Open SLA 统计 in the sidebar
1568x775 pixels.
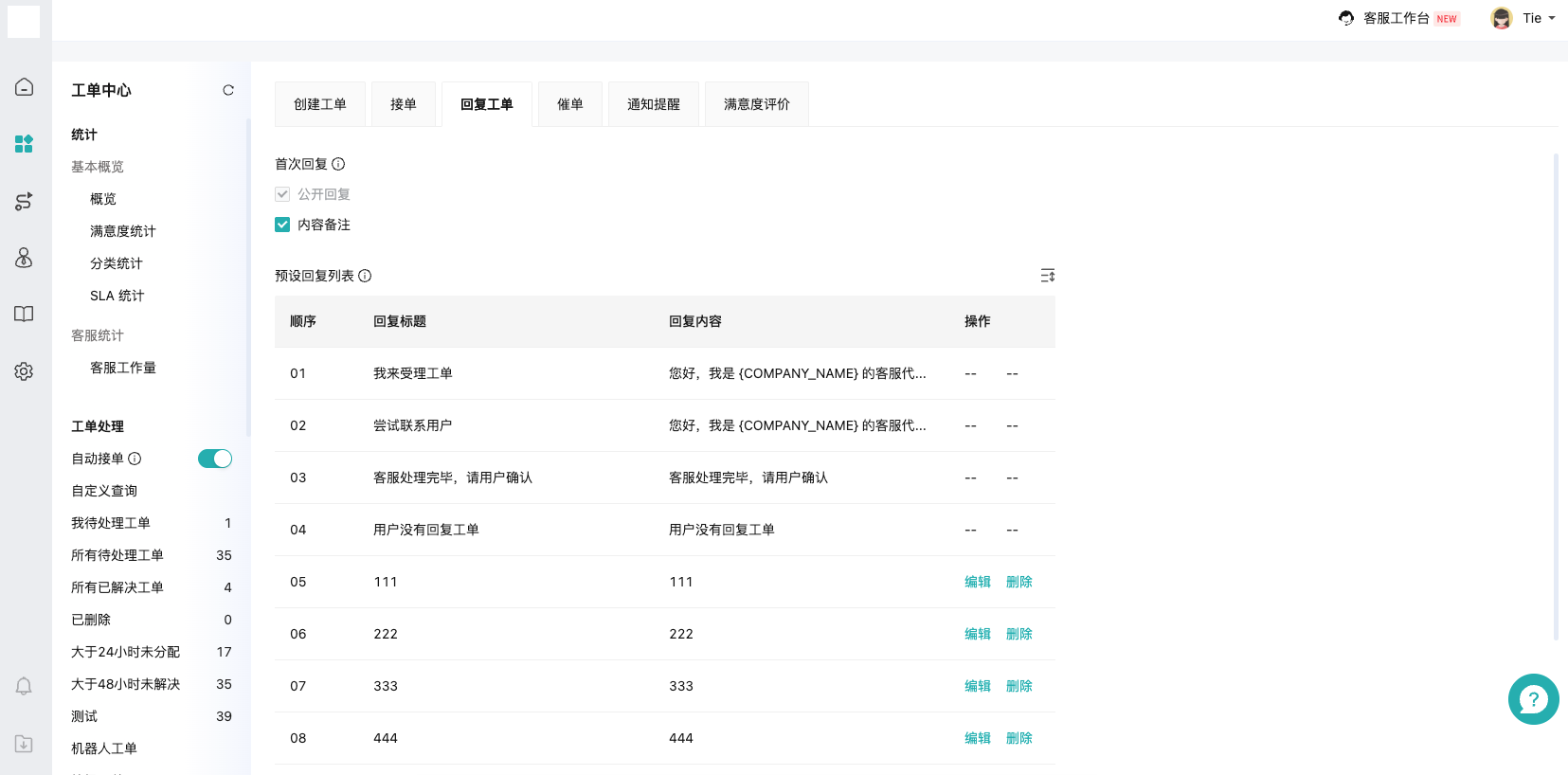(117, 296)
